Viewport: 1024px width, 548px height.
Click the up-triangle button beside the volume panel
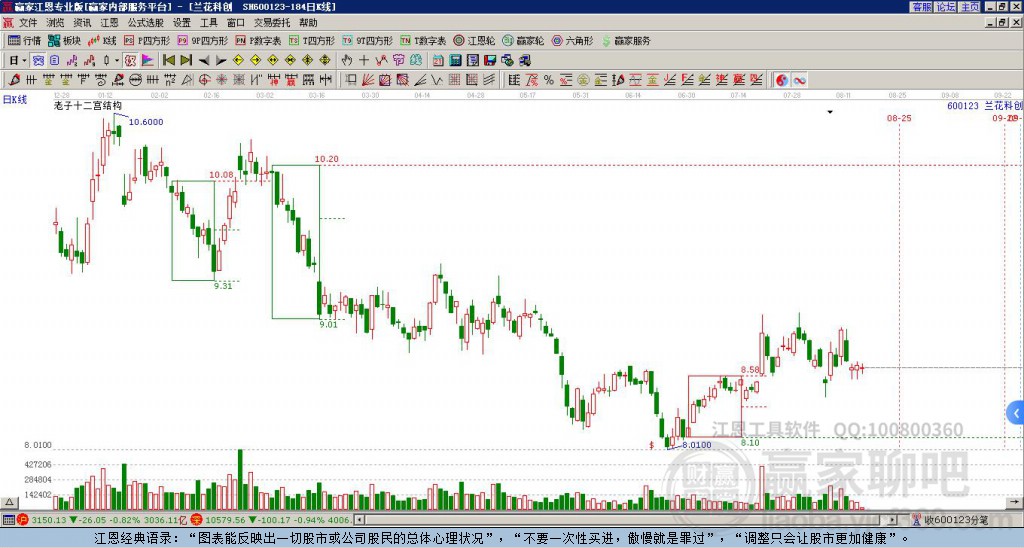pyautogui.click(x=9, y=502)
